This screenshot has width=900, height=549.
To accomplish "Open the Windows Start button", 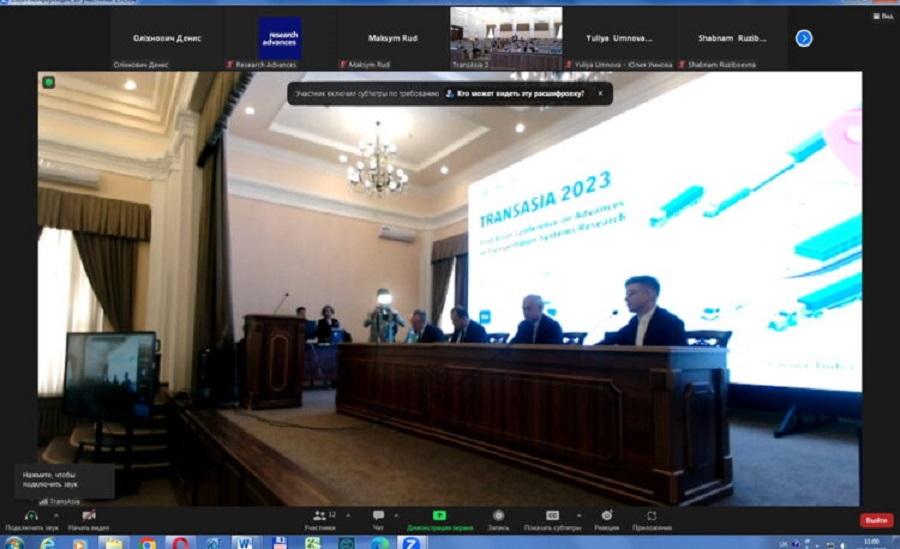I will click(x=14, y=543).
